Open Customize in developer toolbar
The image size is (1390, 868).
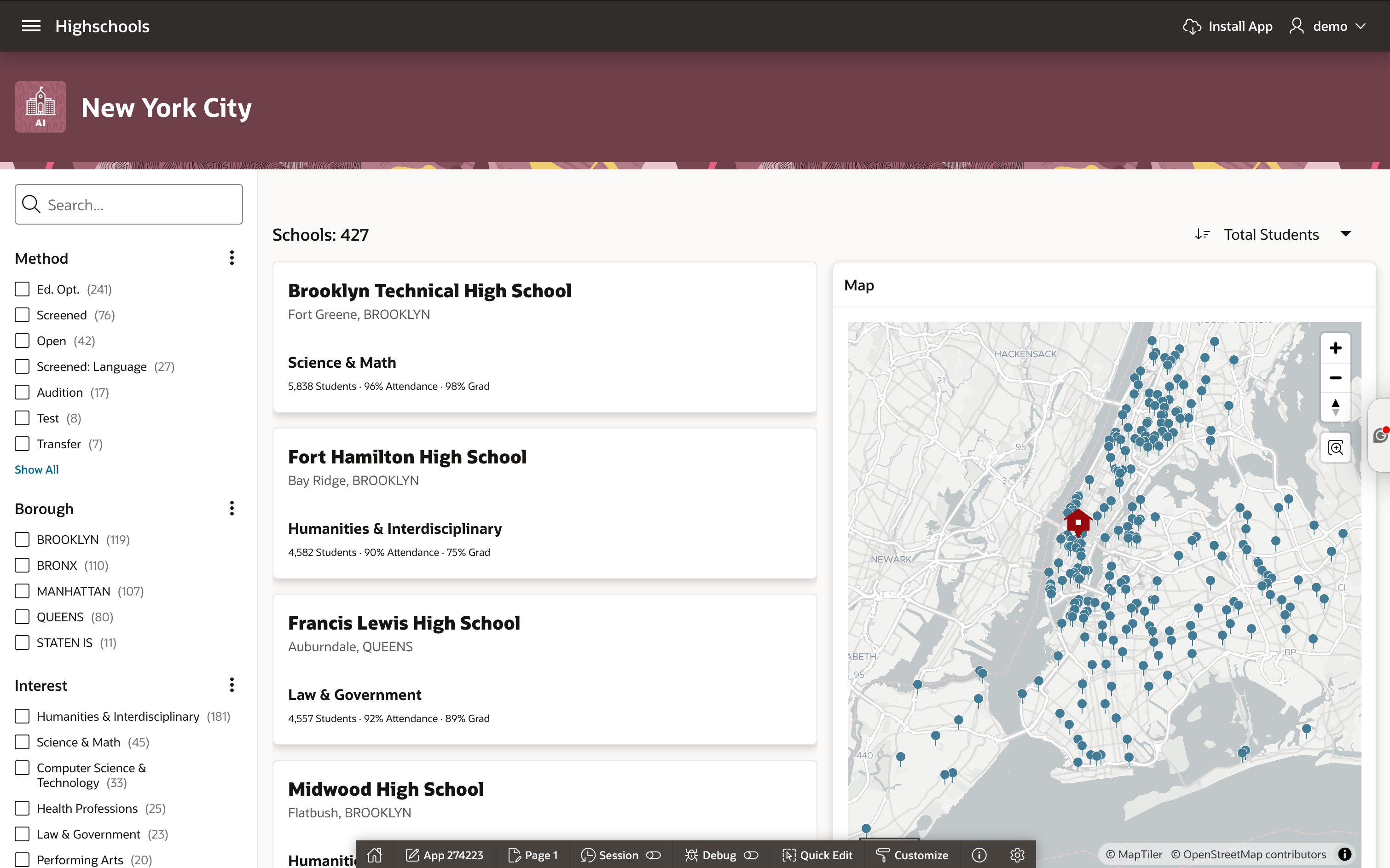[x=912, y=855]
